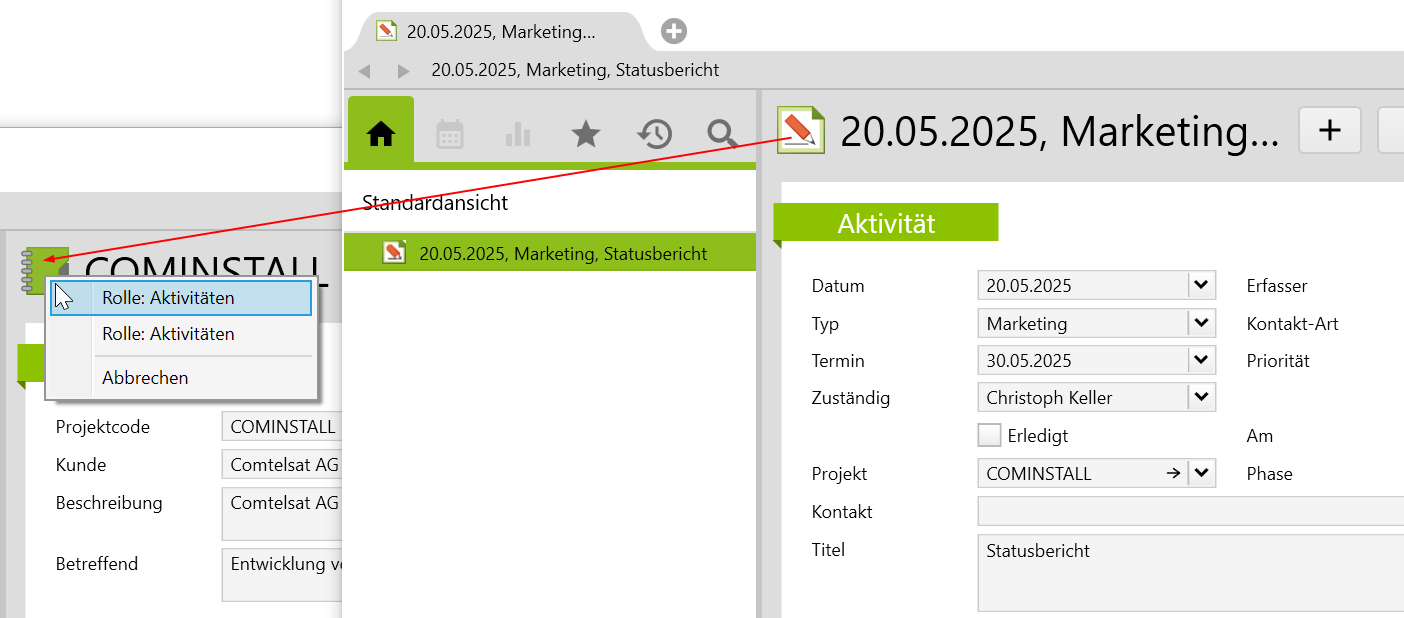
Task: Click the magnifying glass search icon
Action: point(721,133)
